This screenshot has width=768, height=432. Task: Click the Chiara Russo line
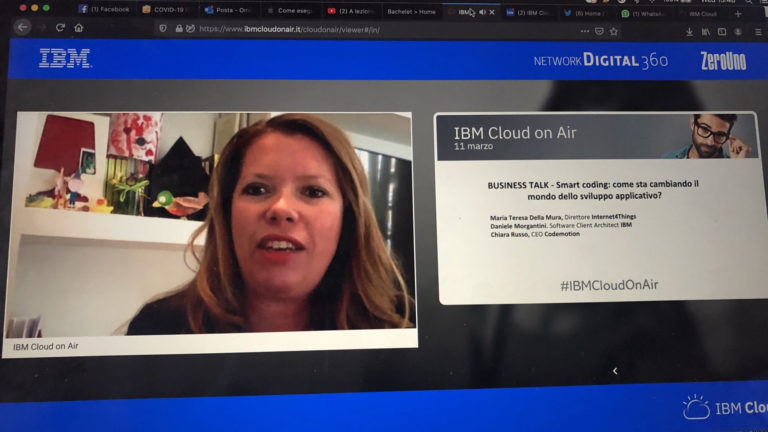pos(535,234)
